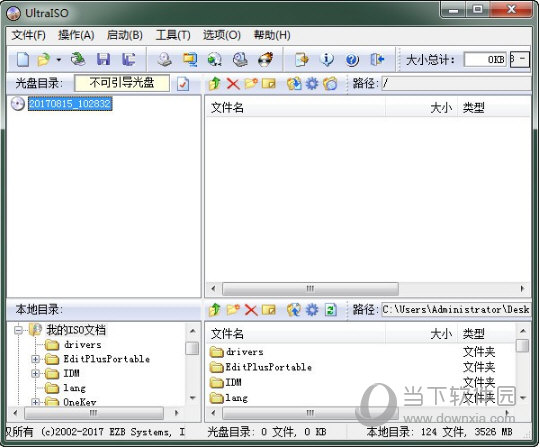
Task: Open the 启动(B) menu
Action: point(125,35)
